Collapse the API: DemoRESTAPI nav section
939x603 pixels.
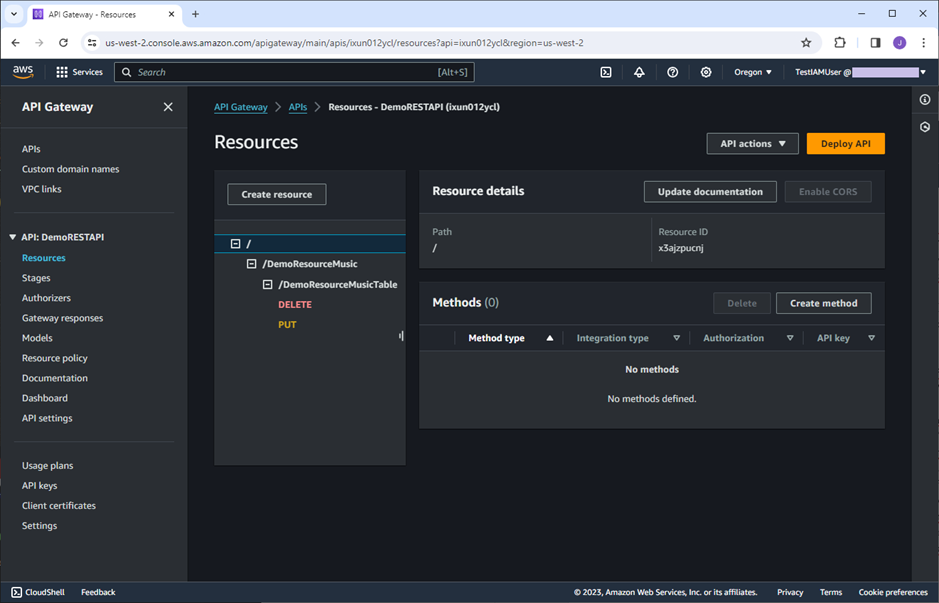pyautogui.click(x=13, y=237)
